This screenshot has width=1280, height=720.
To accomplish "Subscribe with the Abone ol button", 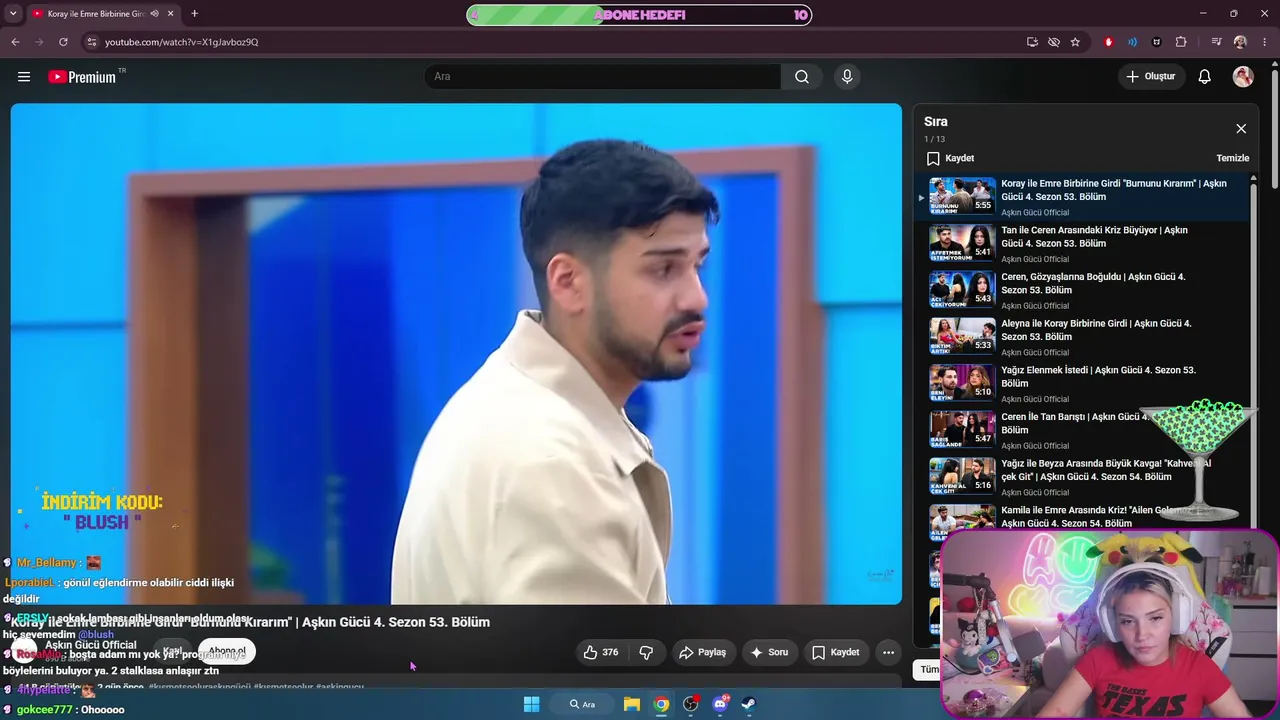I will [227, 651].
